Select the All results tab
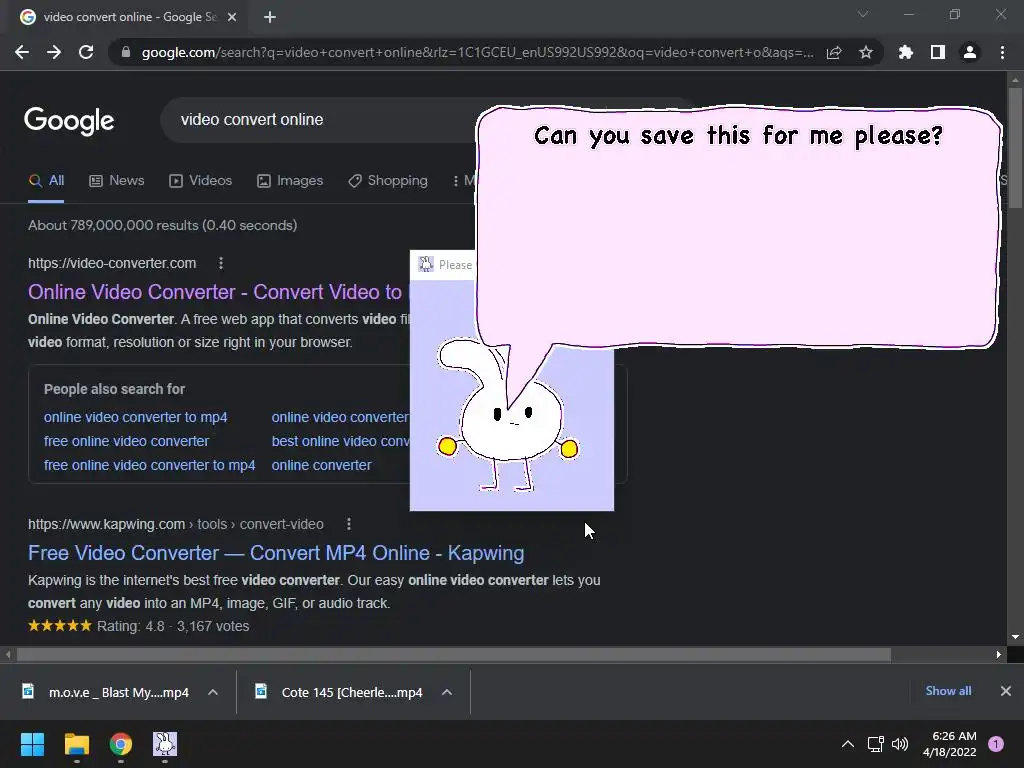Image resolution: width=1024 pixels, height=768 pixels. [x=46, y=181]
